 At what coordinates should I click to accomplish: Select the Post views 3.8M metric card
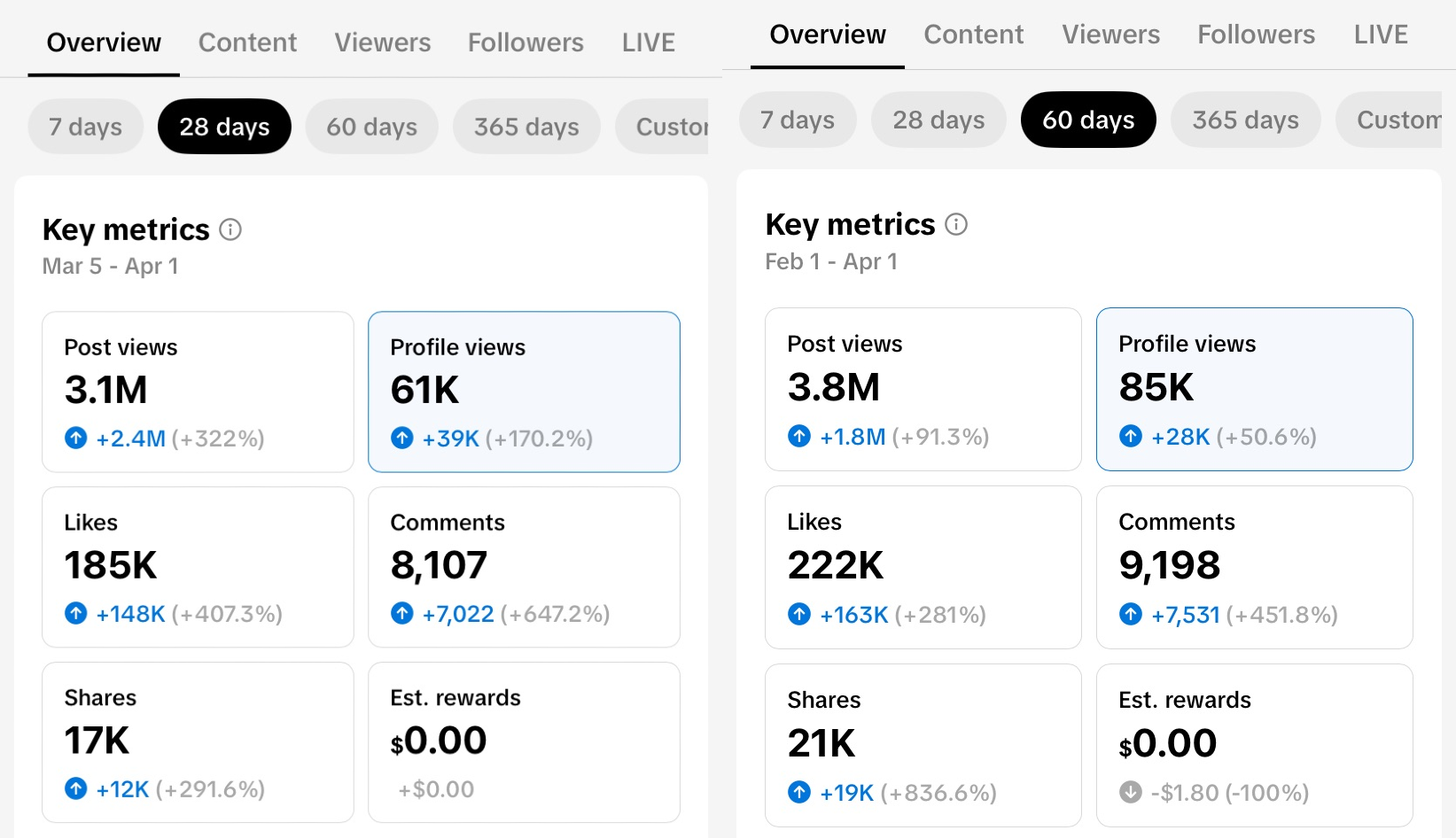923,389
